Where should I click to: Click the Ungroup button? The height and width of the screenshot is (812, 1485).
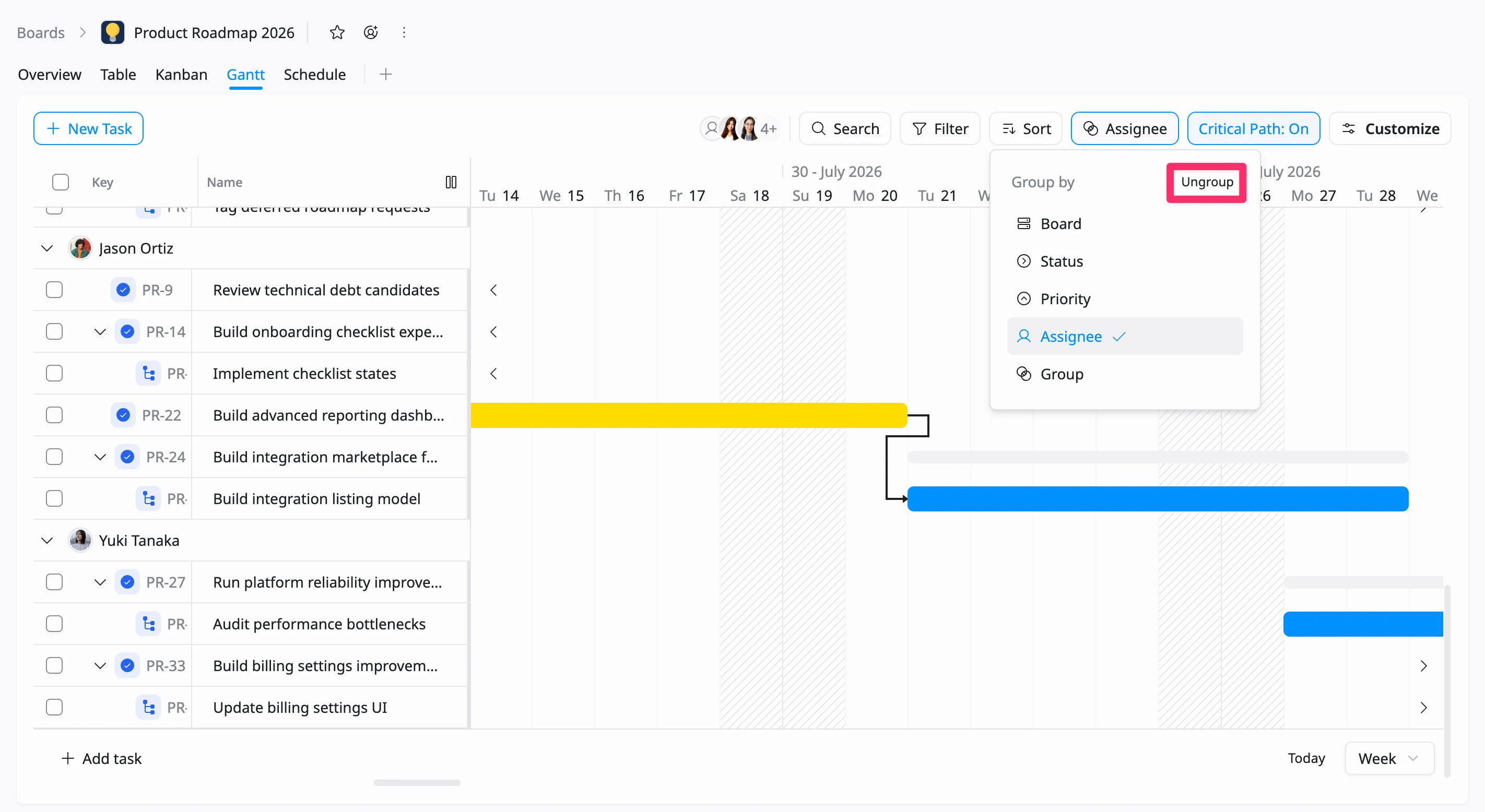[1207, 182]
